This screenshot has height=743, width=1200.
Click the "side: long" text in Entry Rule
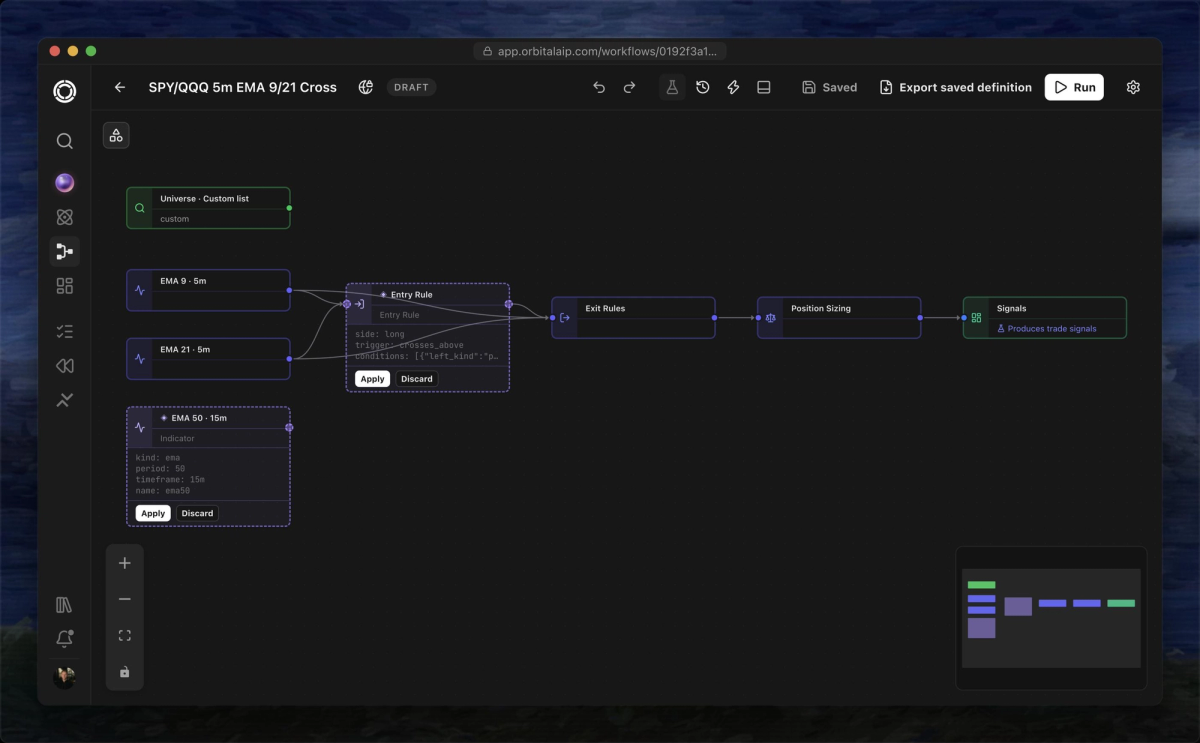tap(380, 334)
